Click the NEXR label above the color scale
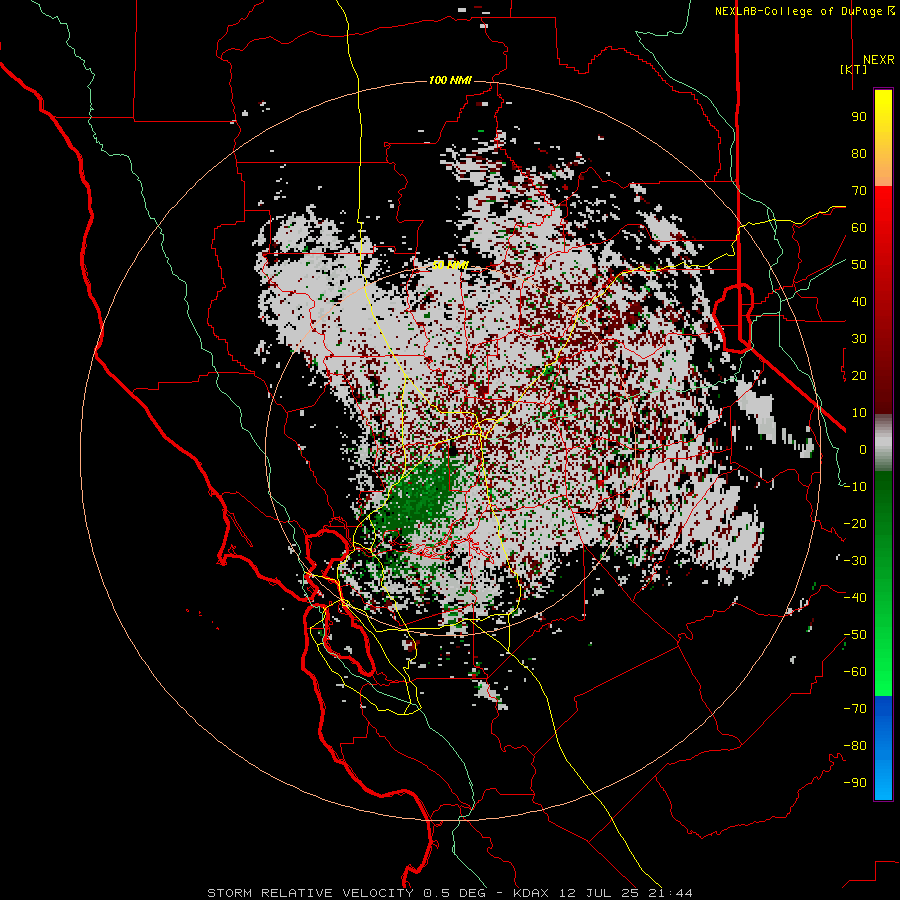The width and height of the screenshot is (900, 900). point(878,60)
